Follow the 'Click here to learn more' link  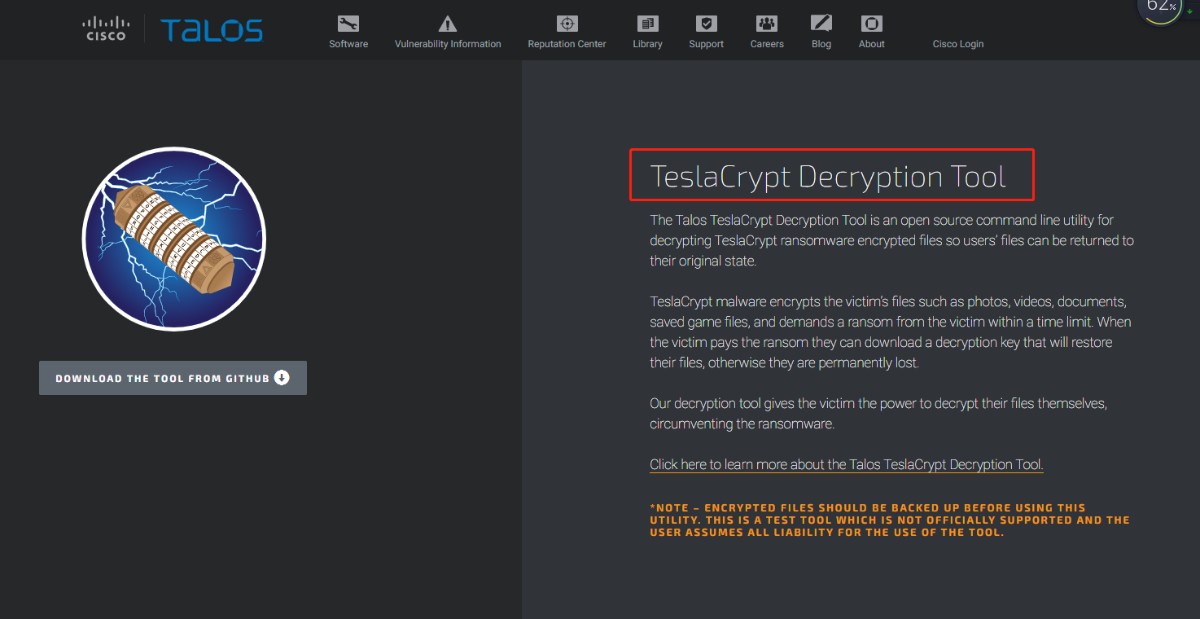(x=846, y=464)
